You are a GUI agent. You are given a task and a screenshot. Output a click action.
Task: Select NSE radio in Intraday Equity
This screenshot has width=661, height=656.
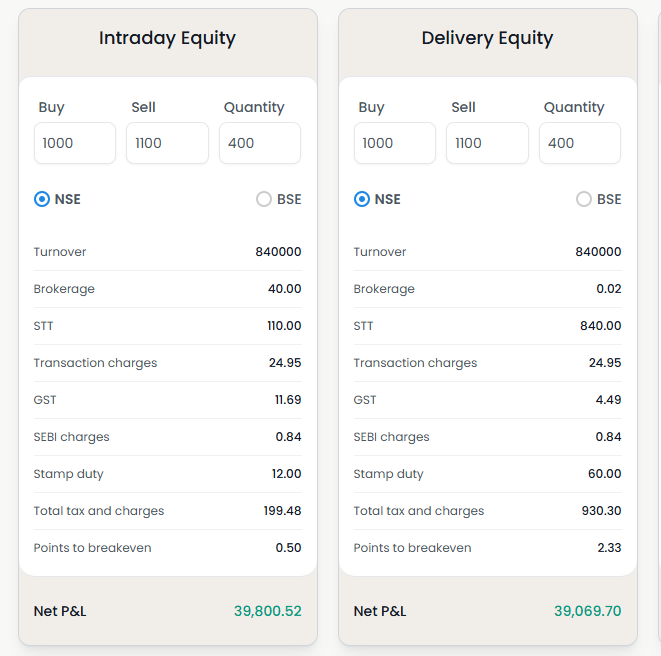point(42,199)
